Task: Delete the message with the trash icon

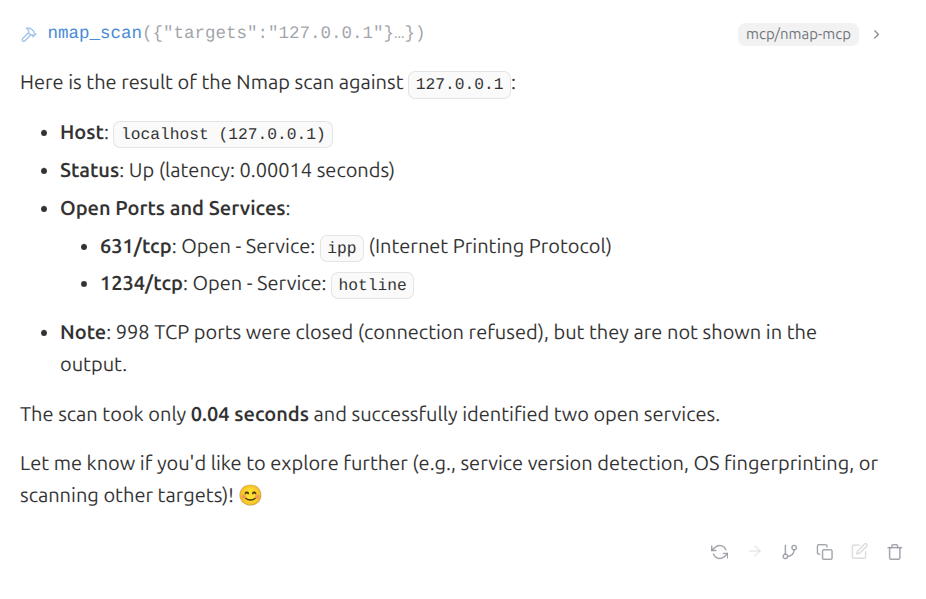Action: pos(895,551)
